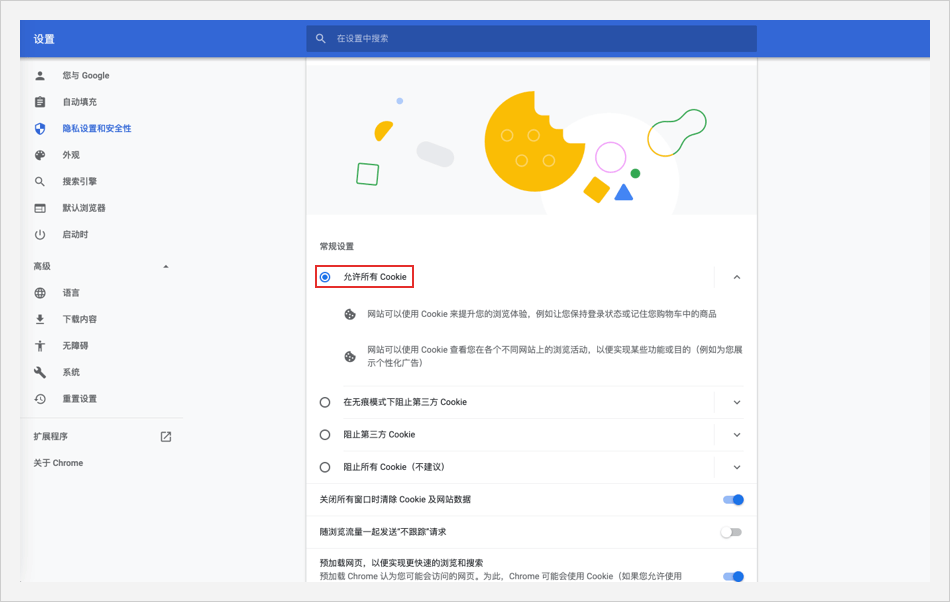Click the power icon beside 启动时
The width and height of the screenshot is (950, 602).
pyautogui.click(x=40, y=235)
